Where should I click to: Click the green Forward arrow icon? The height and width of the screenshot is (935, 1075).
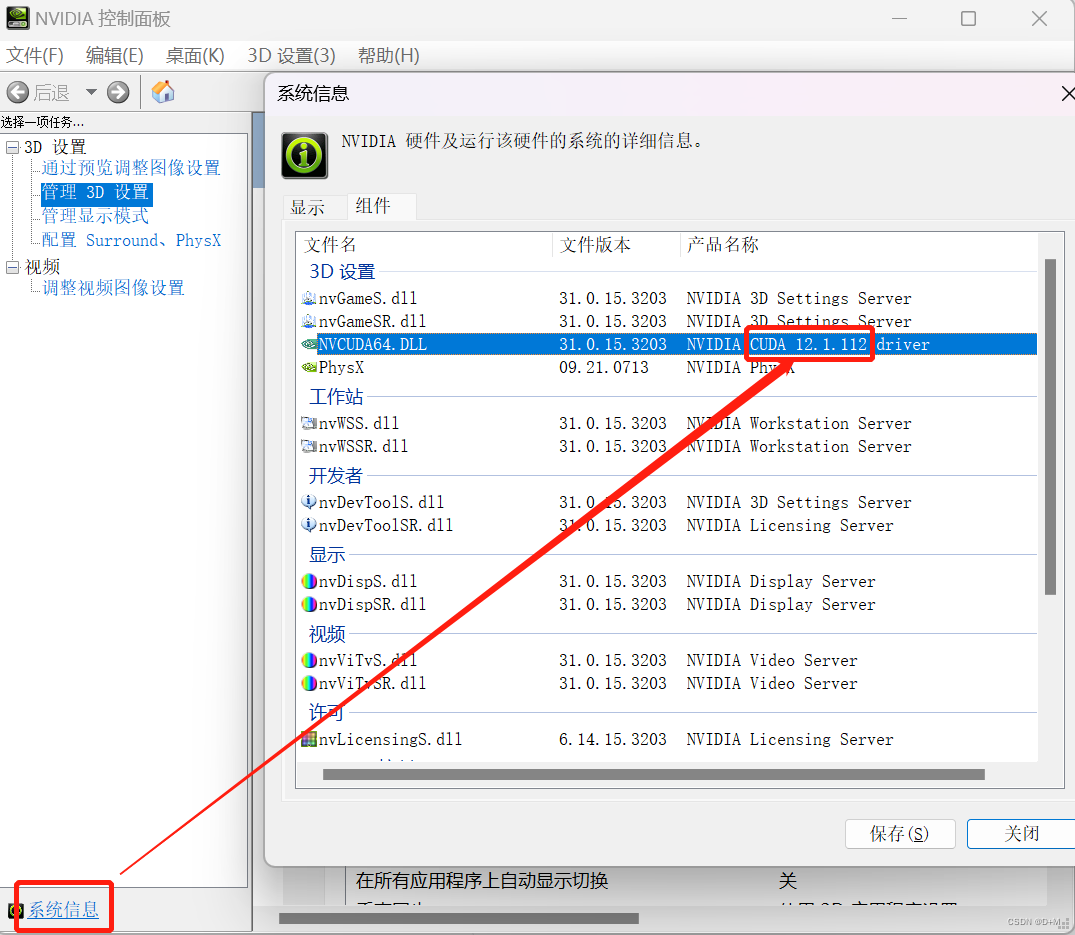coord(118,92)
